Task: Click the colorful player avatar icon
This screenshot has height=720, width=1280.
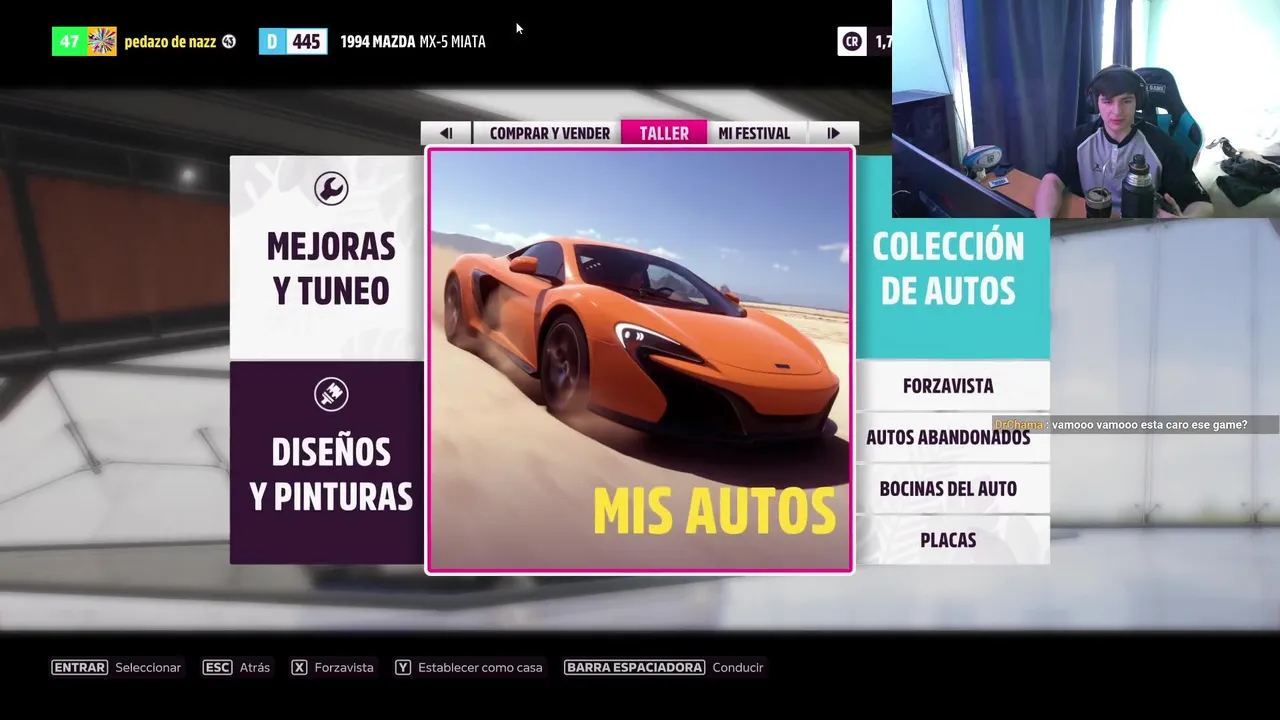Action: (102, 41)
